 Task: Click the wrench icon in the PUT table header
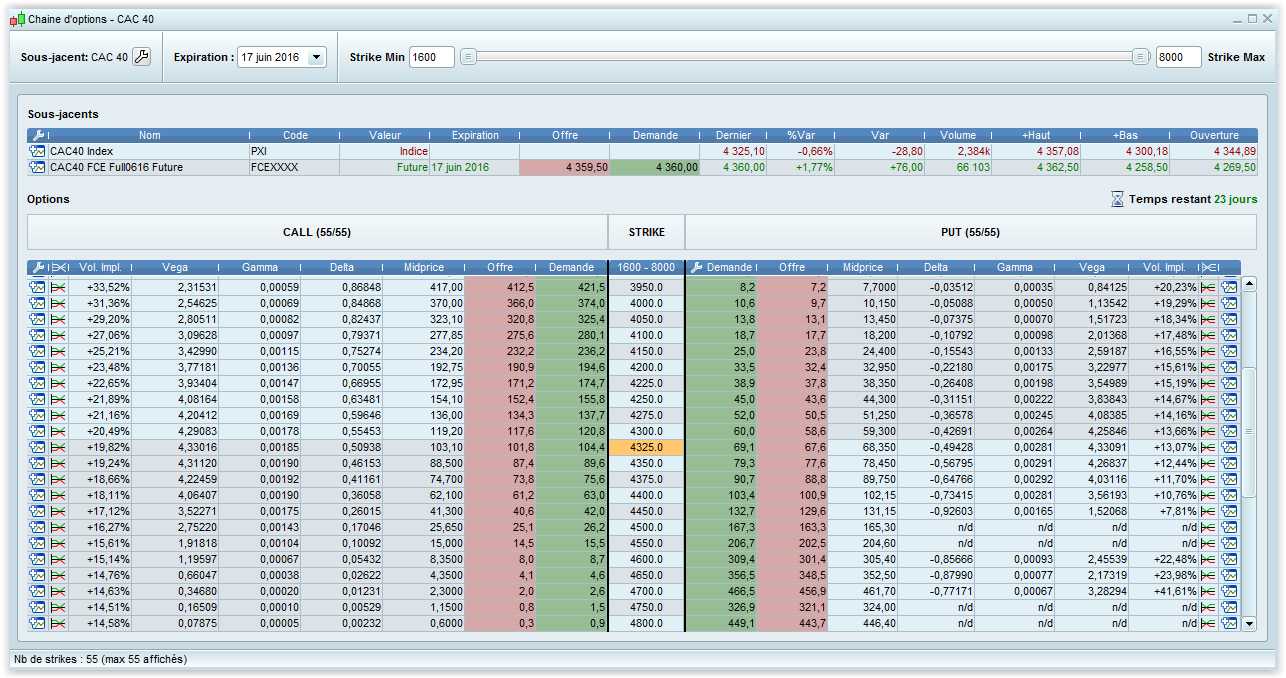pyautogui.click(x=696, y=267)
